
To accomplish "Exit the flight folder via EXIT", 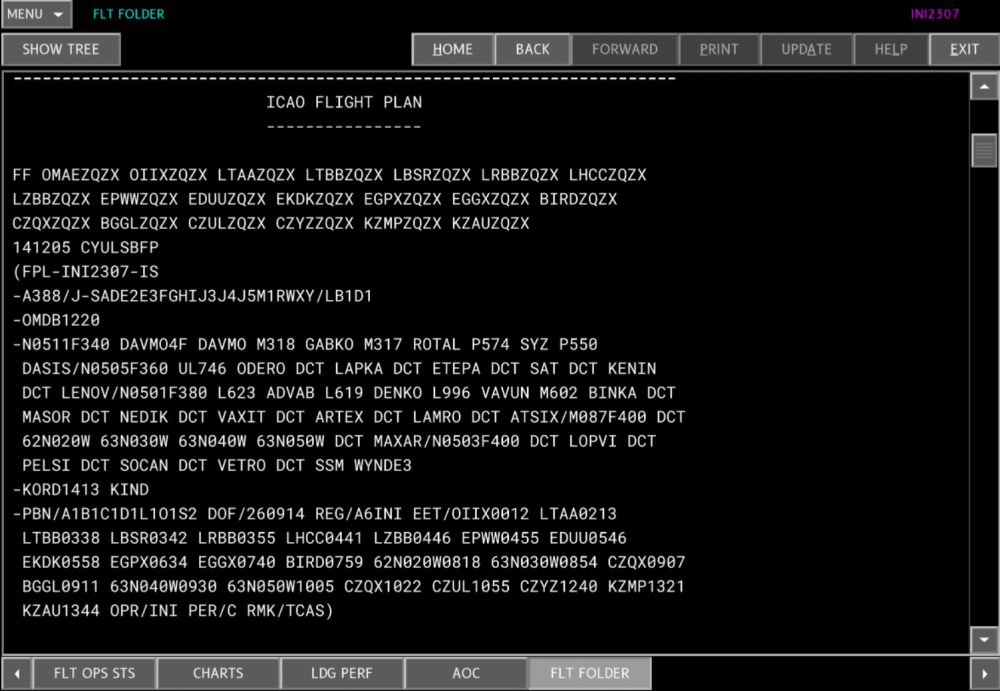I will point(964,50).
